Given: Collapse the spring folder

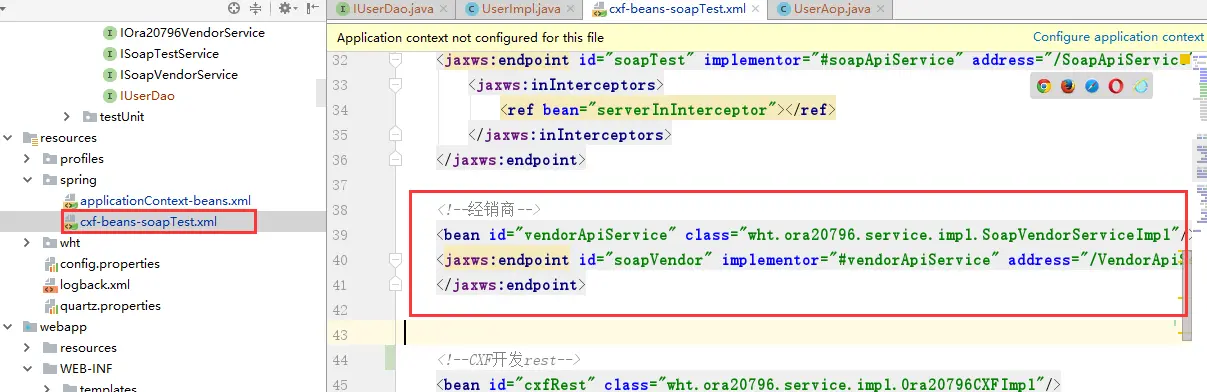Looking at the screenshot, I should [27, 180].
